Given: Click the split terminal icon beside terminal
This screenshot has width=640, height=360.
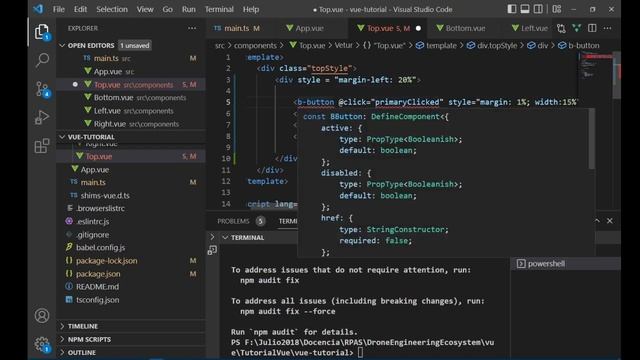Looking at the screenshot, I should click(212, 250).
